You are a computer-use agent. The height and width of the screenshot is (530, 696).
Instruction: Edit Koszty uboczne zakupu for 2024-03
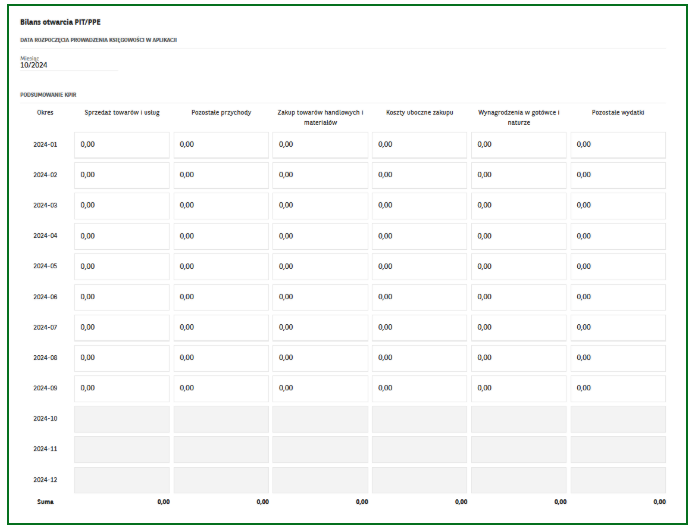pos(419,206)
